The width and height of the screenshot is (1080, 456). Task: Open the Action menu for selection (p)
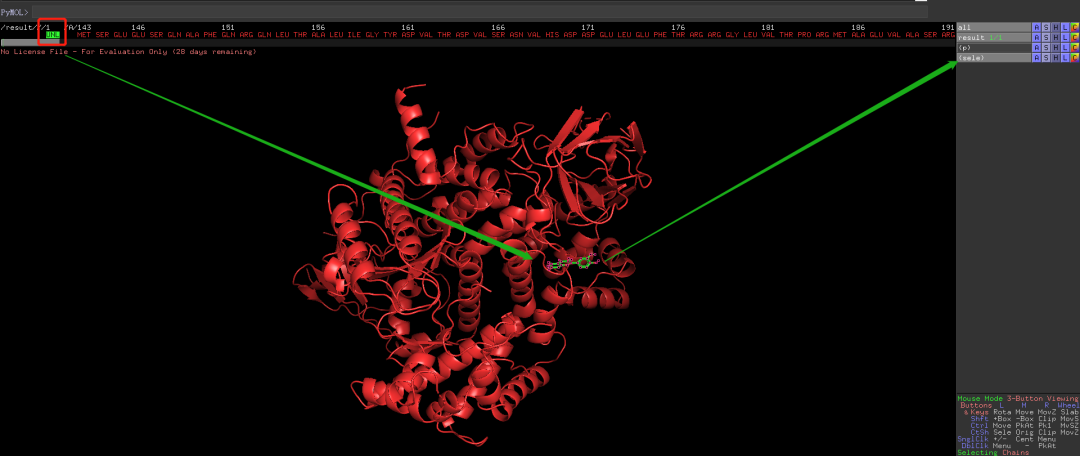coord(1037,48)
